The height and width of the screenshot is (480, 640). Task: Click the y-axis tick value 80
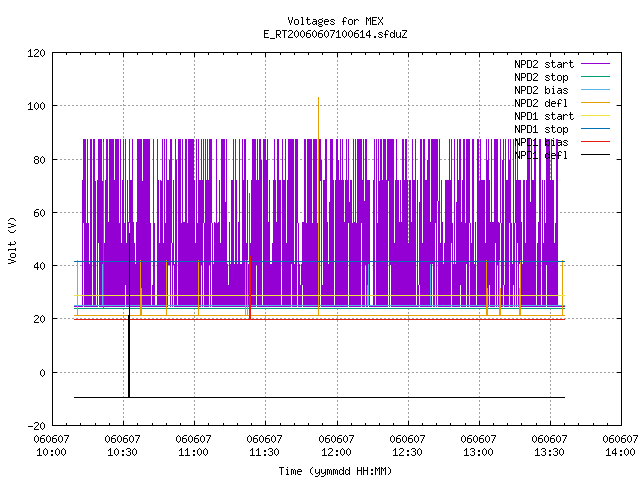click(x=39, y=160)
